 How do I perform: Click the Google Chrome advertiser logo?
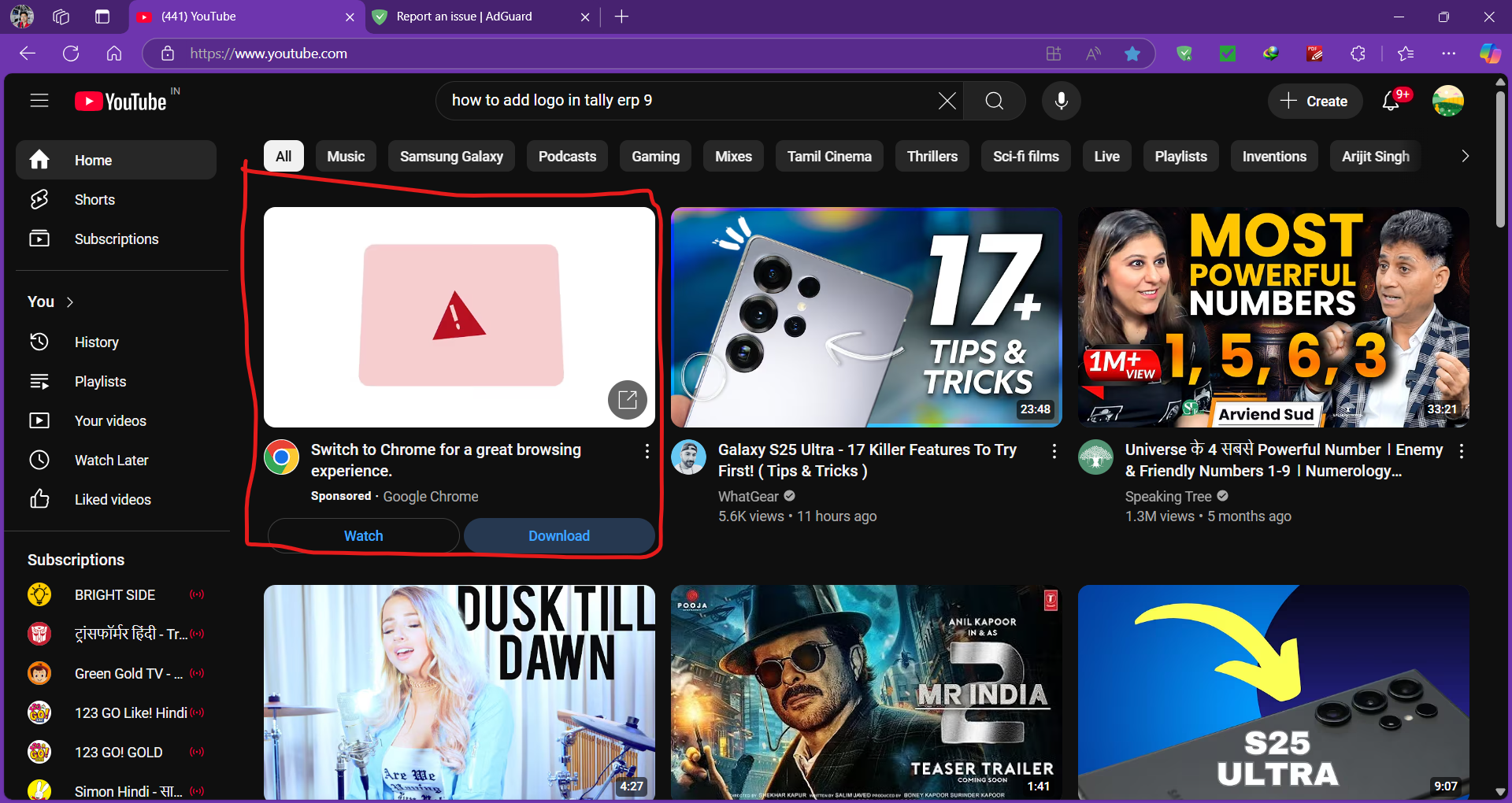tap(281, 457)
